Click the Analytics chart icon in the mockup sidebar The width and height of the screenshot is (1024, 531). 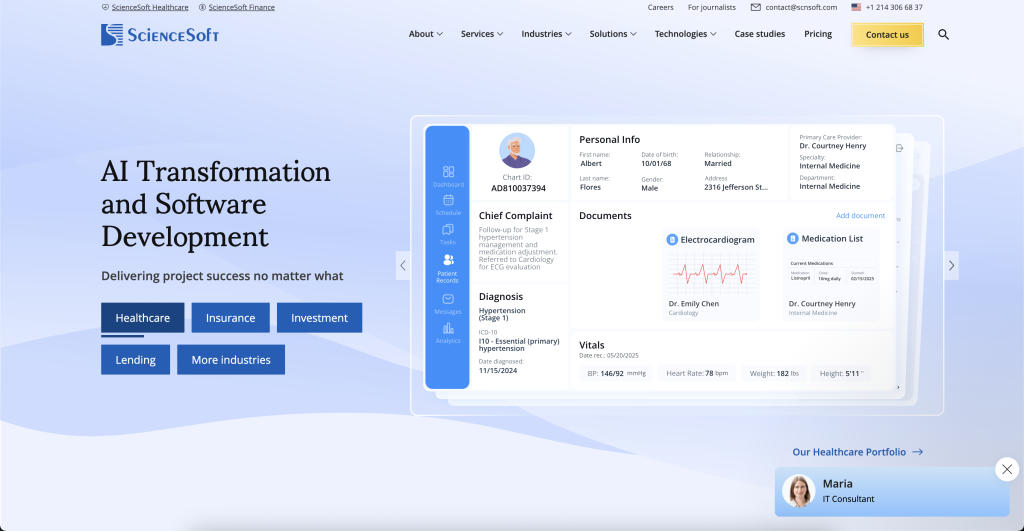click(448, 328)
